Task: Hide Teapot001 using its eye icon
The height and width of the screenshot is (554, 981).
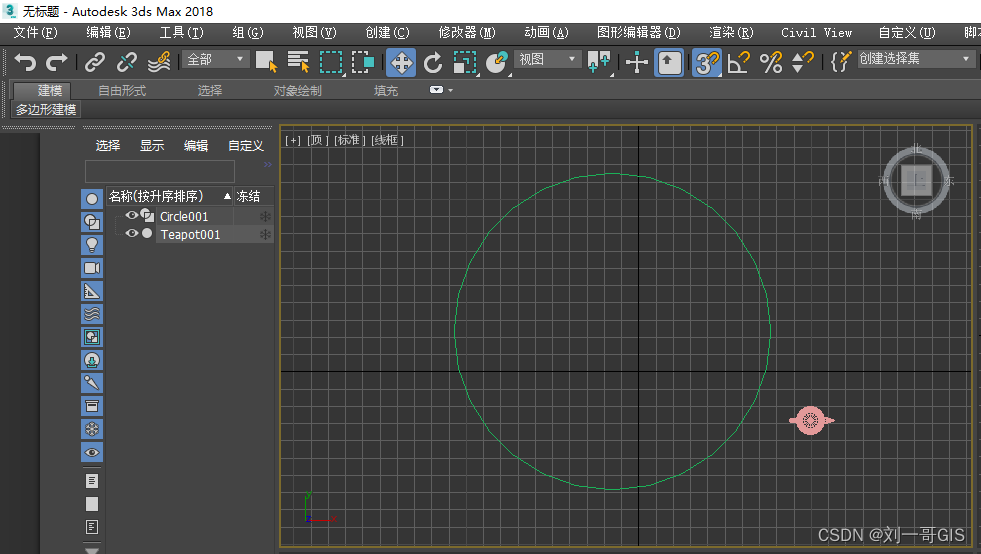Action: pos(131,234)
